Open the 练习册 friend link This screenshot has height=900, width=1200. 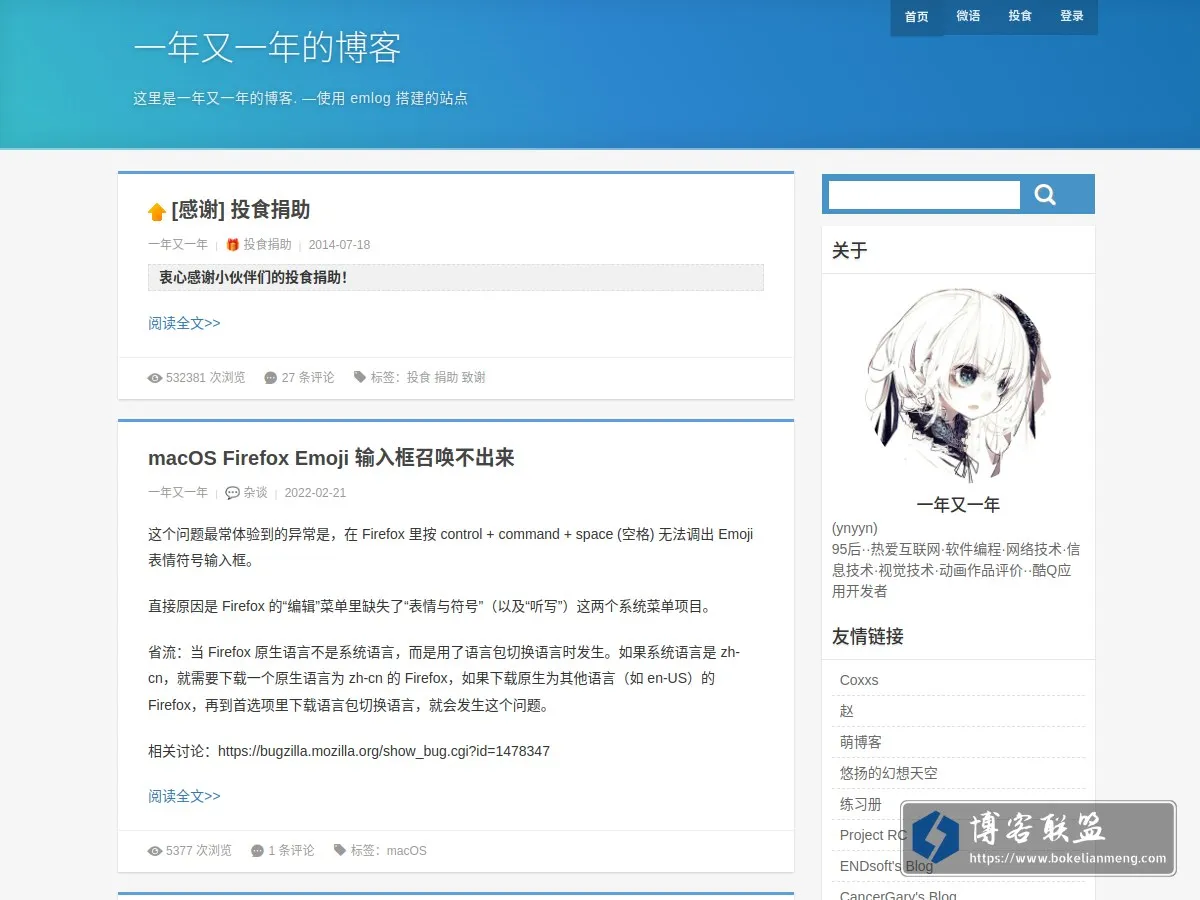[x=861, y=804]
